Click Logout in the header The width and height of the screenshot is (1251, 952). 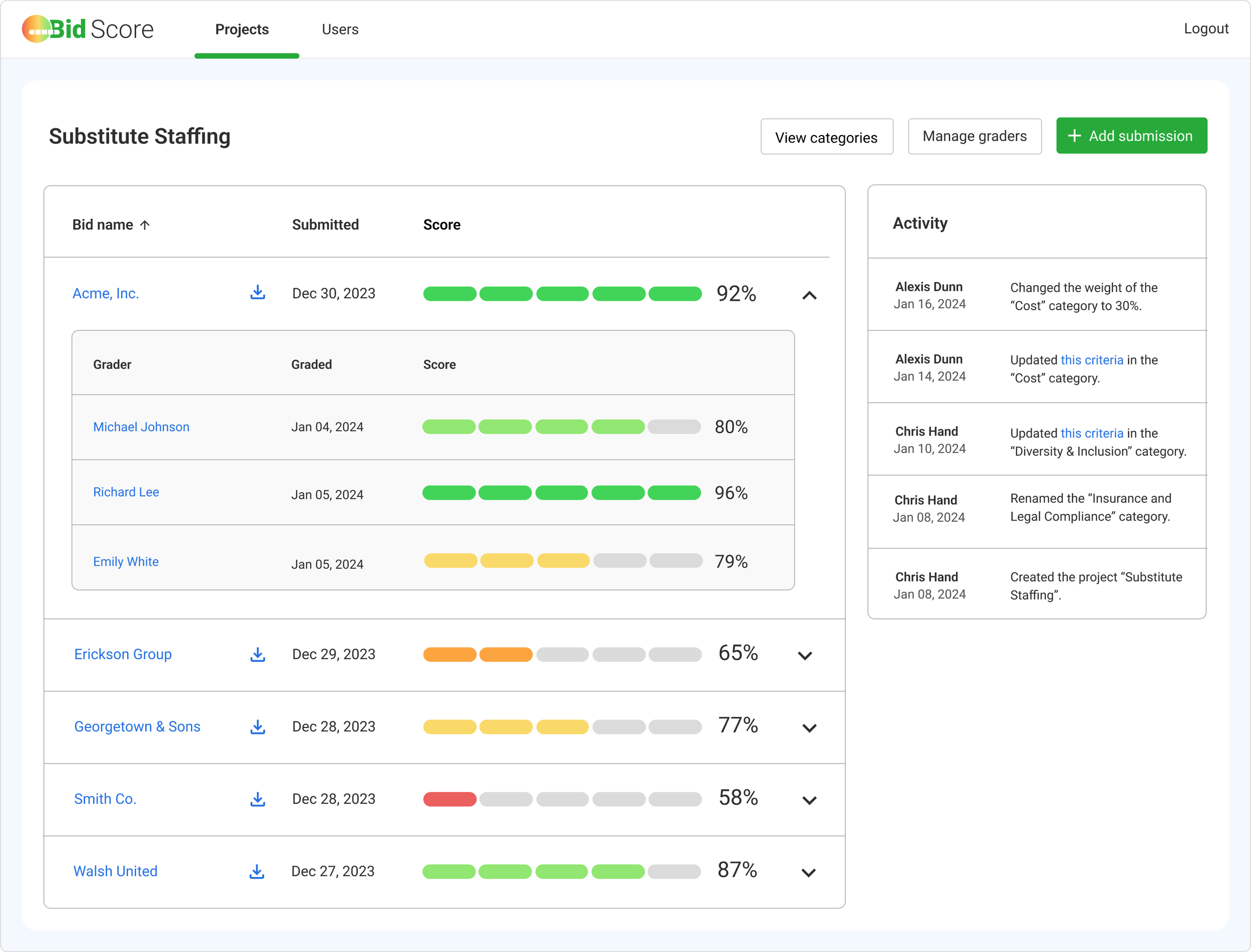(x=1205, y=29)
